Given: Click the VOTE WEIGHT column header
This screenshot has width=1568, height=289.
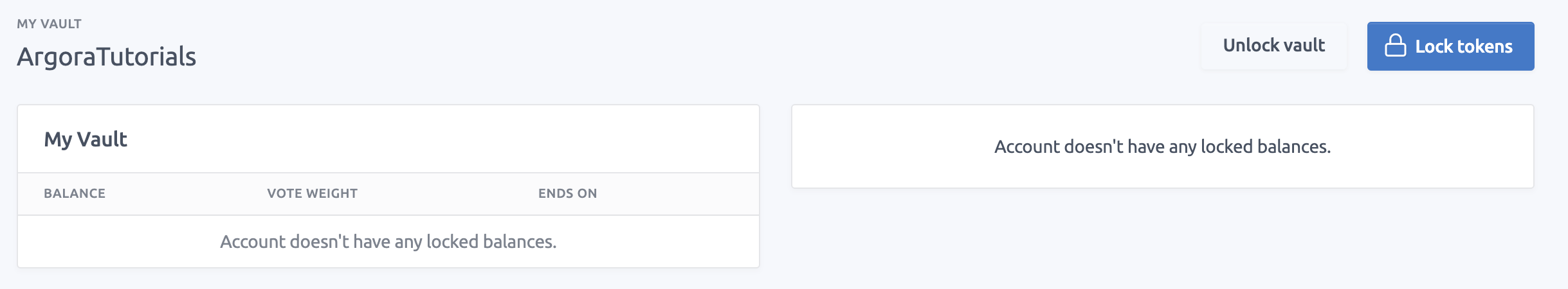Looking at the screenshot, I should pyautogui.click(x=312, y=193).
